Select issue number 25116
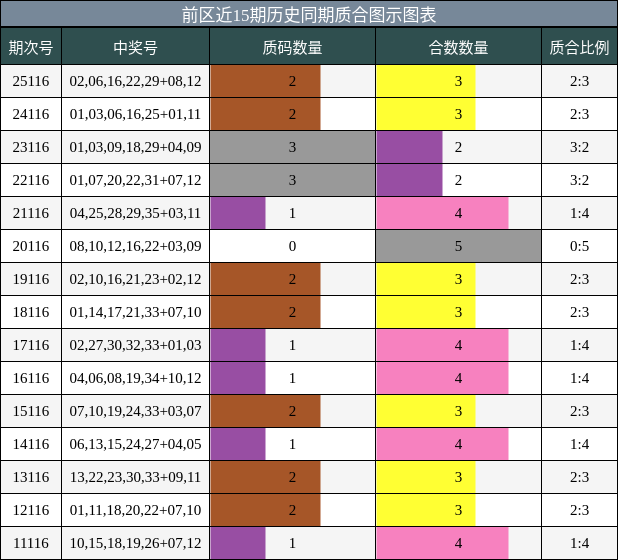 coord(31,81)
